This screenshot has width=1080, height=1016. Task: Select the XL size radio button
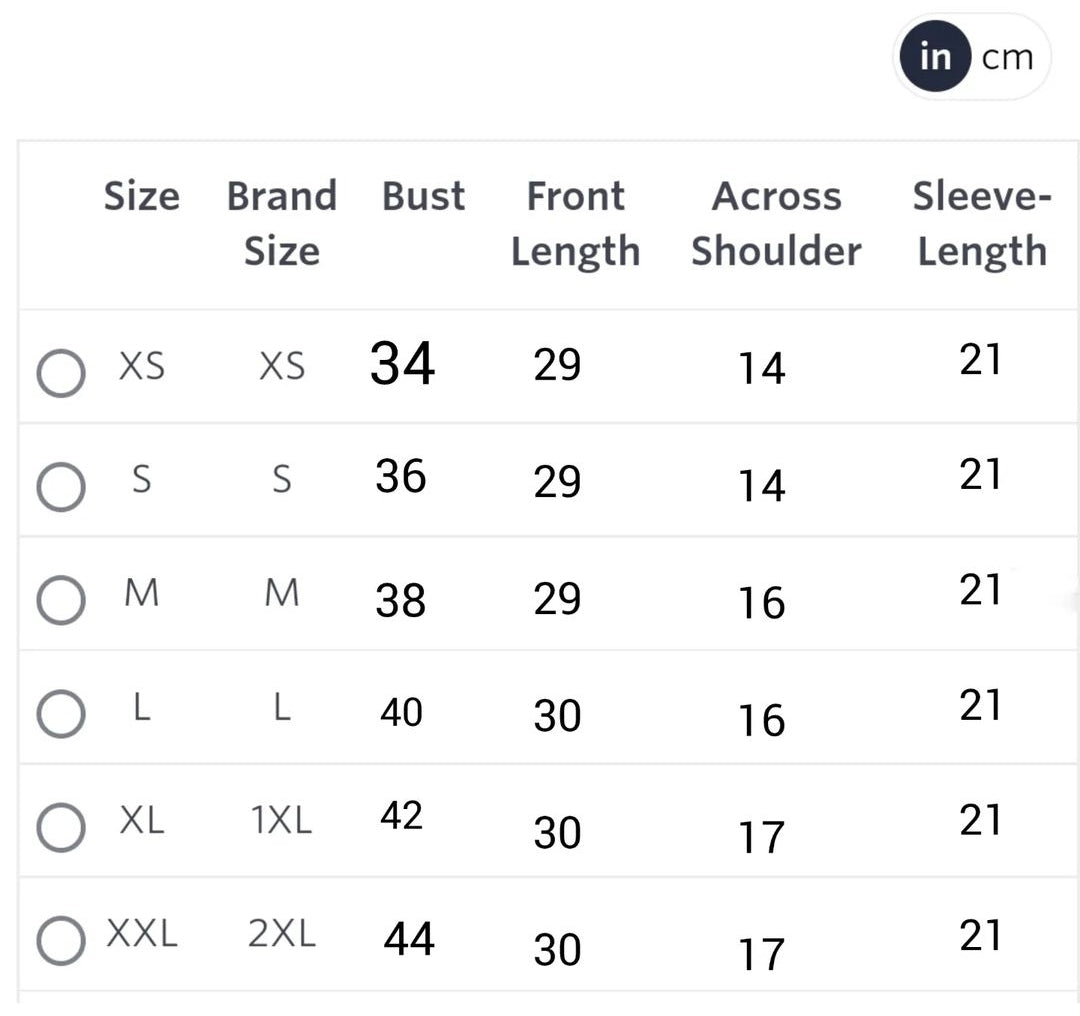(x=60, y=829)
